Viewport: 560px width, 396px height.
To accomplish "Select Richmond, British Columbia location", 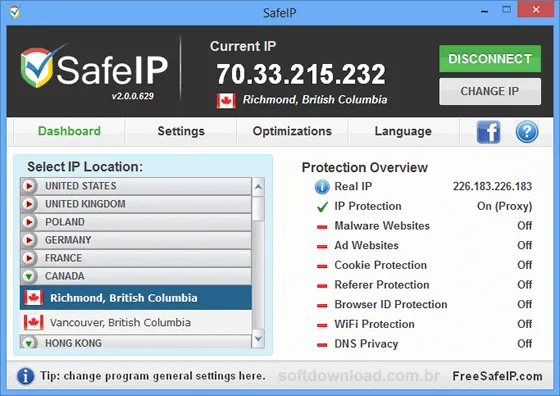I will click(x=136, y=297).
